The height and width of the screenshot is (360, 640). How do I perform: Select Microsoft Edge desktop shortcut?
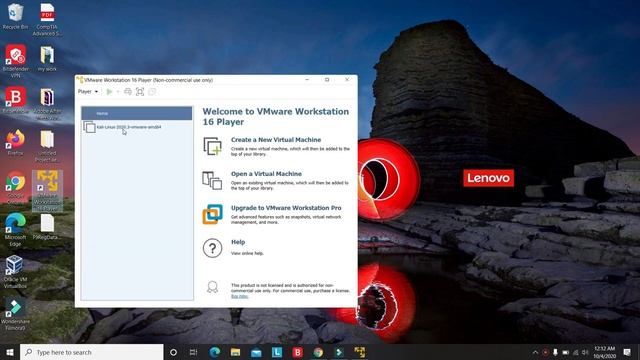pos(16,229)
